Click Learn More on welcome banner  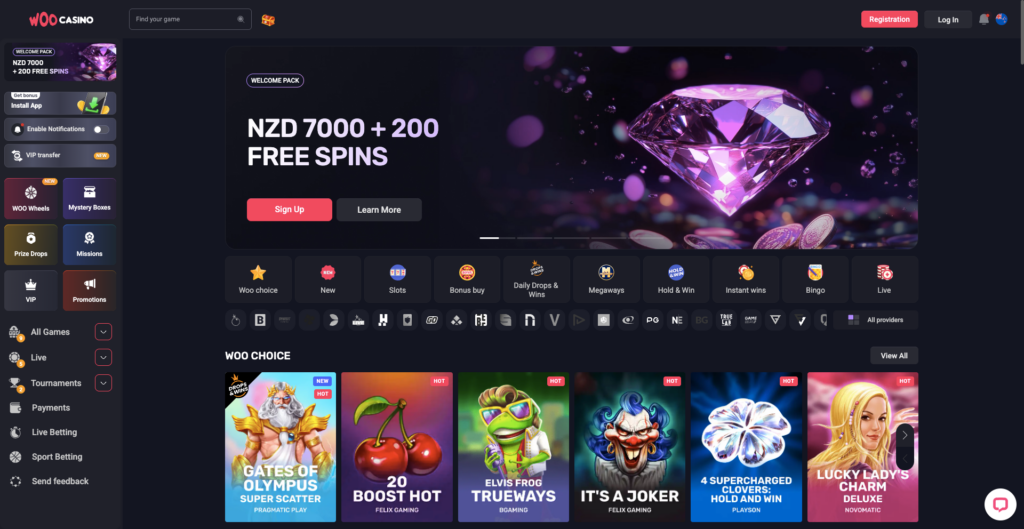pyautogui.click(x=379, y=210)
